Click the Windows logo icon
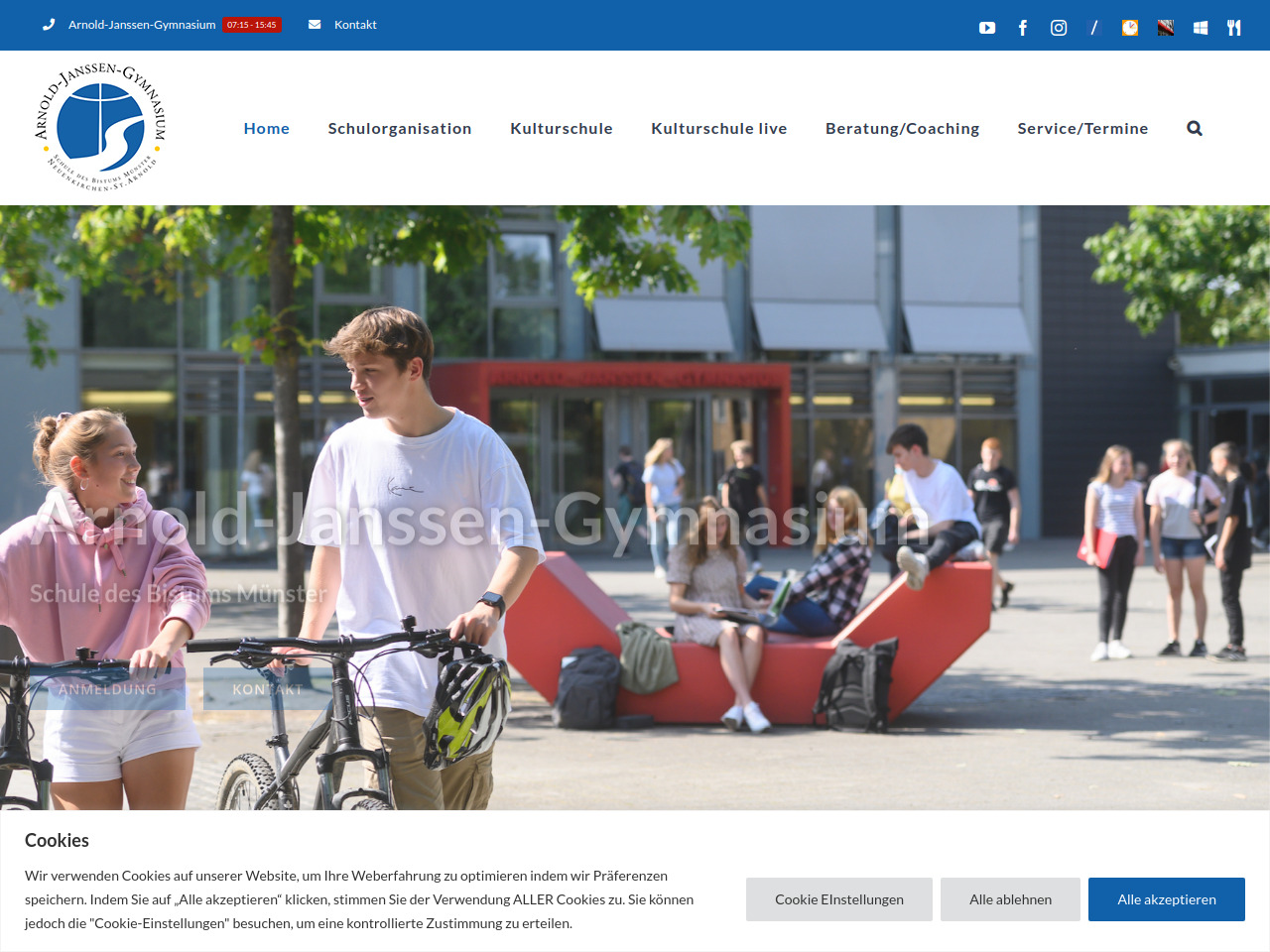 1201,28
